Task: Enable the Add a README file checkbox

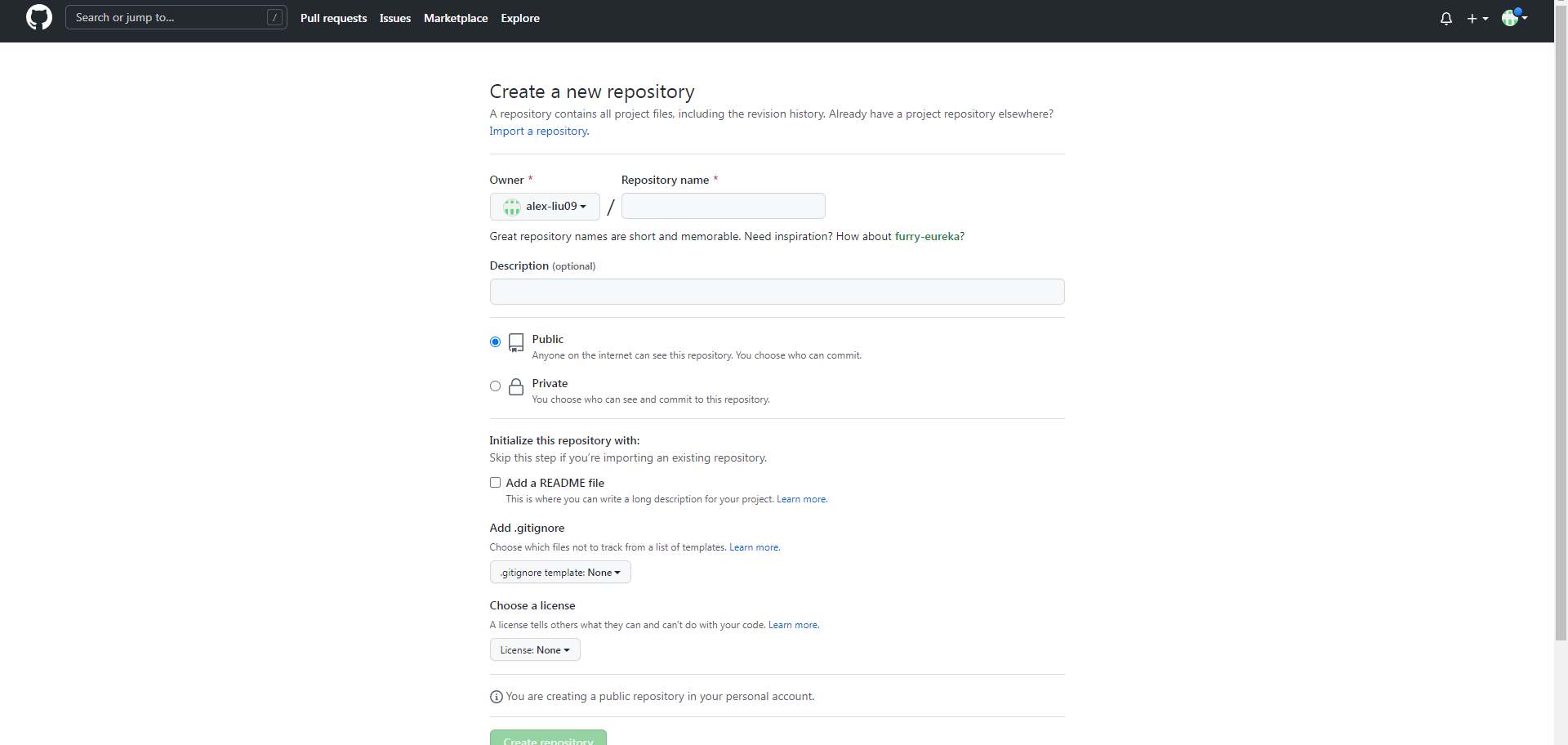Action: [x=495, y=483]
